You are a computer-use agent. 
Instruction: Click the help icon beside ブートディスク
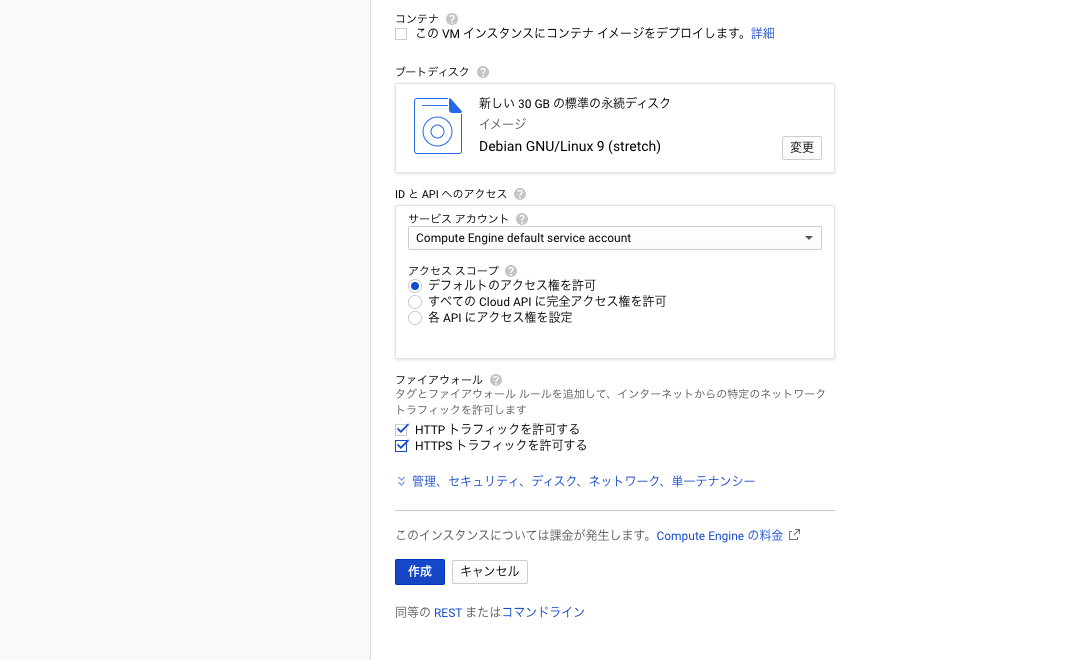[483, 71]
